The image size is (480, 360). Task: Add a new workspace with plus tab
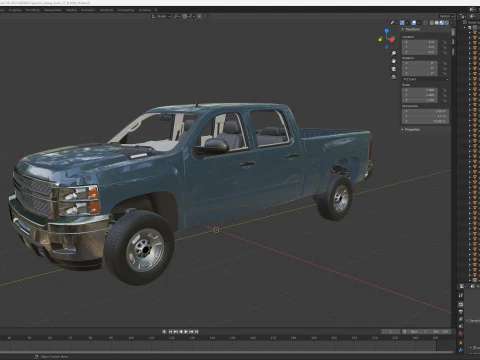click(x=156, y=10)
